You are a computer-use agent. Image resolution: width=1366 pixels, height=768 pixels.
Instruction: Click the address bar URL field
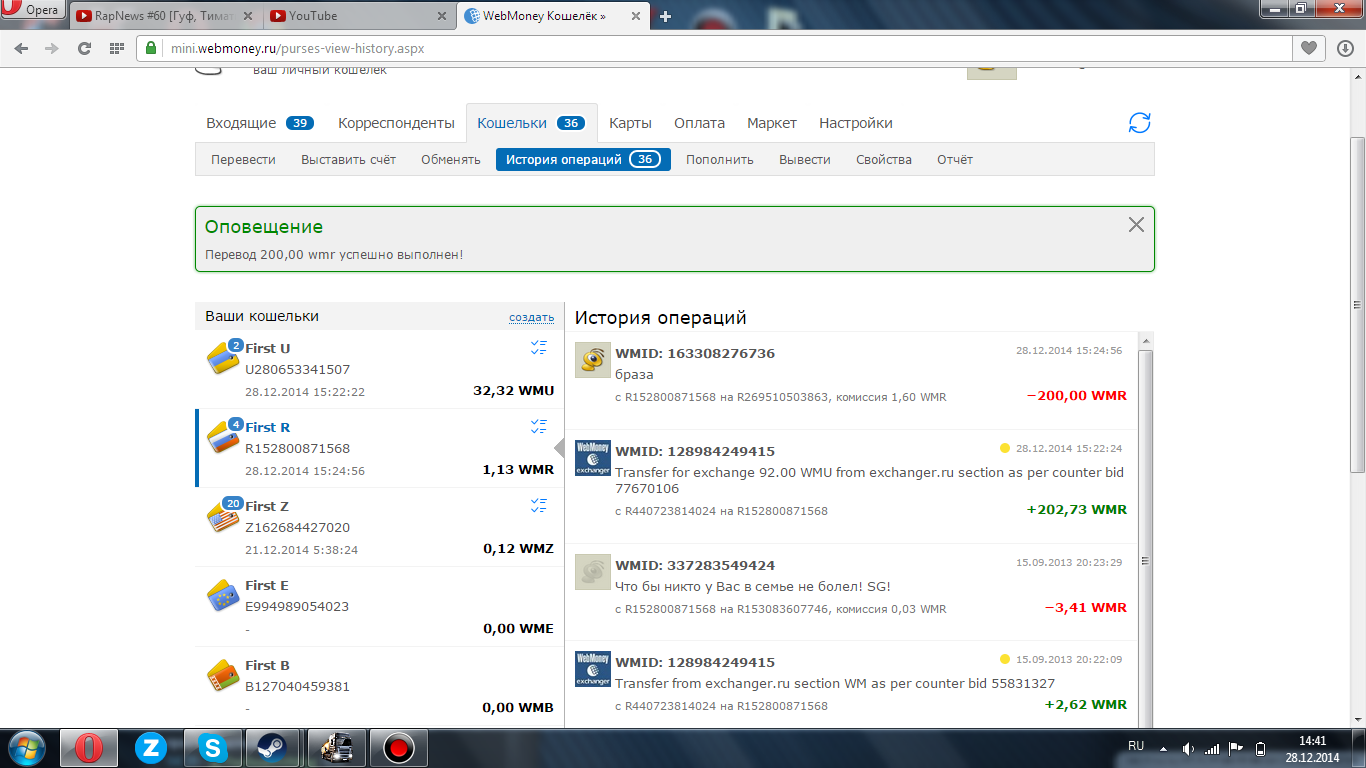coord(714,48)
